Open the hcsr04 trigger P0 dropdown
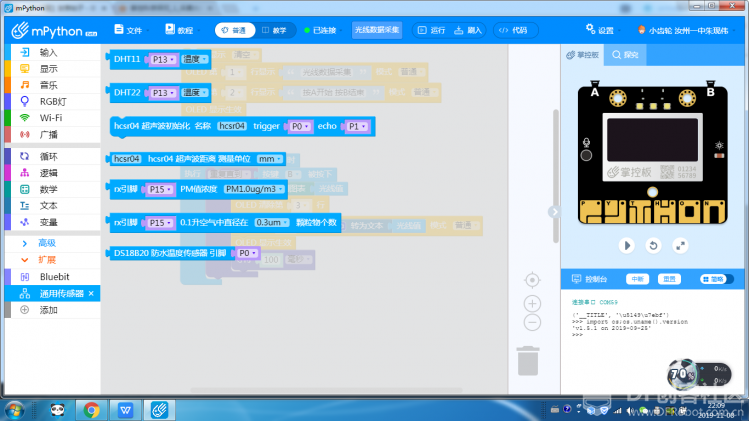749x421 pixels. (300, 126)
